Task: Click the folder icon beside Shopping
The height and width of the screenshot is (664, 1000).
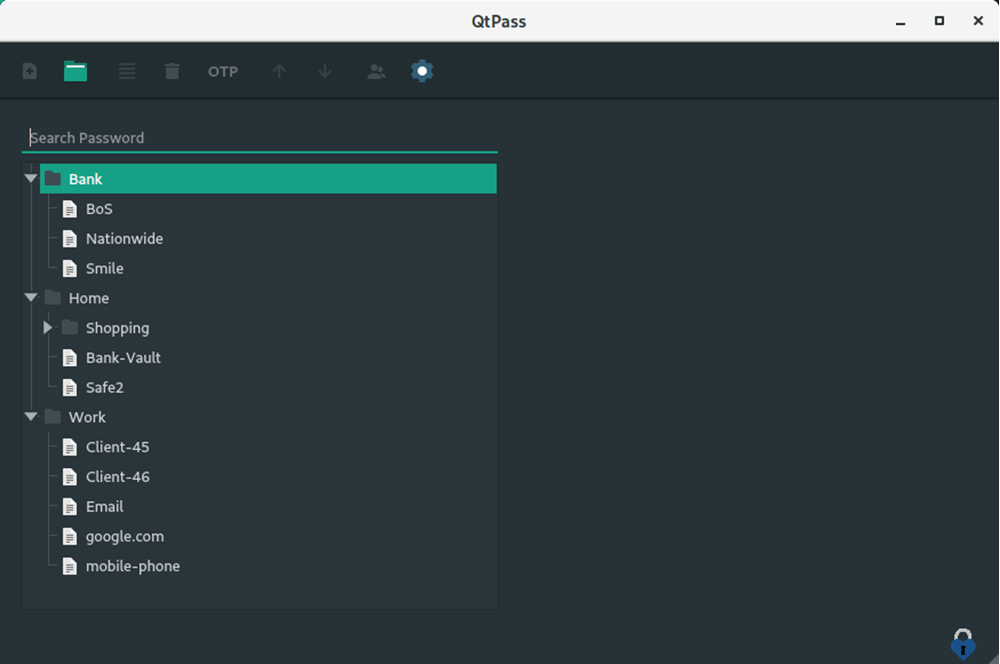Action: click(70, 327)
